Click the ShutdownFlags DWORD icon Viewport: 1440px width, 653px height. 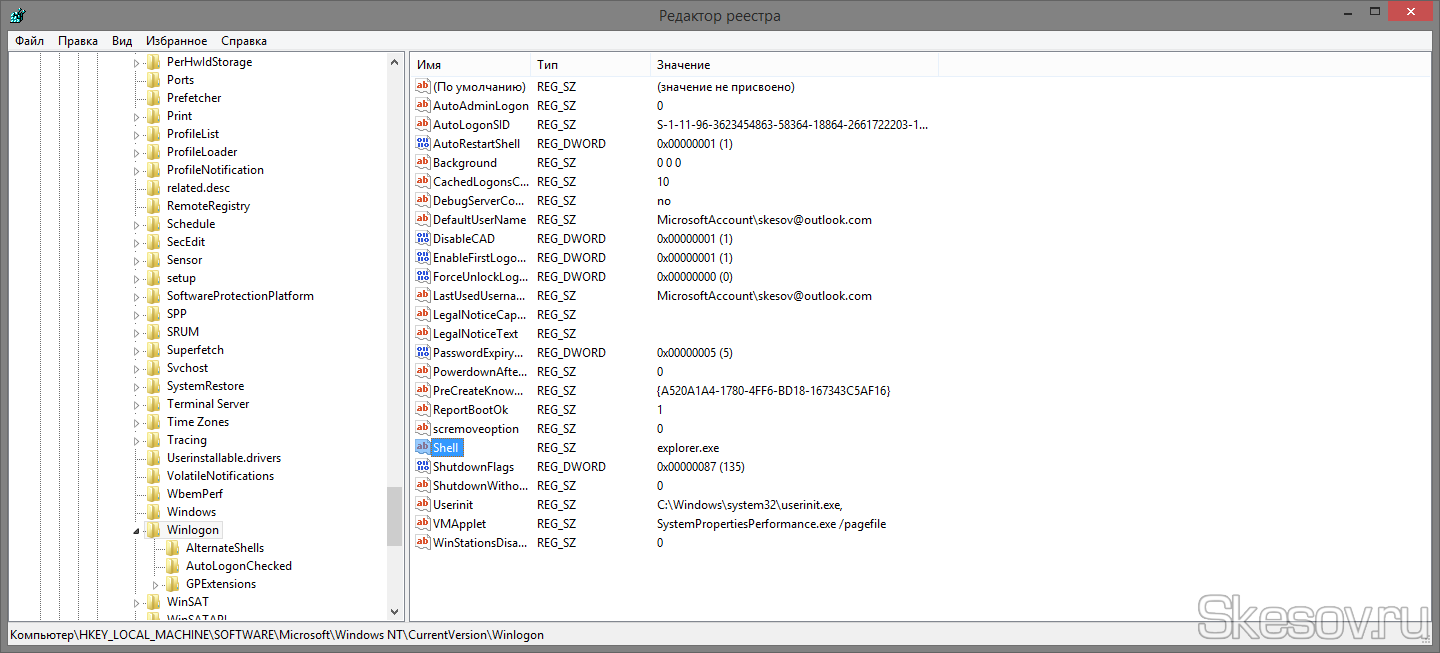(422, 467)
